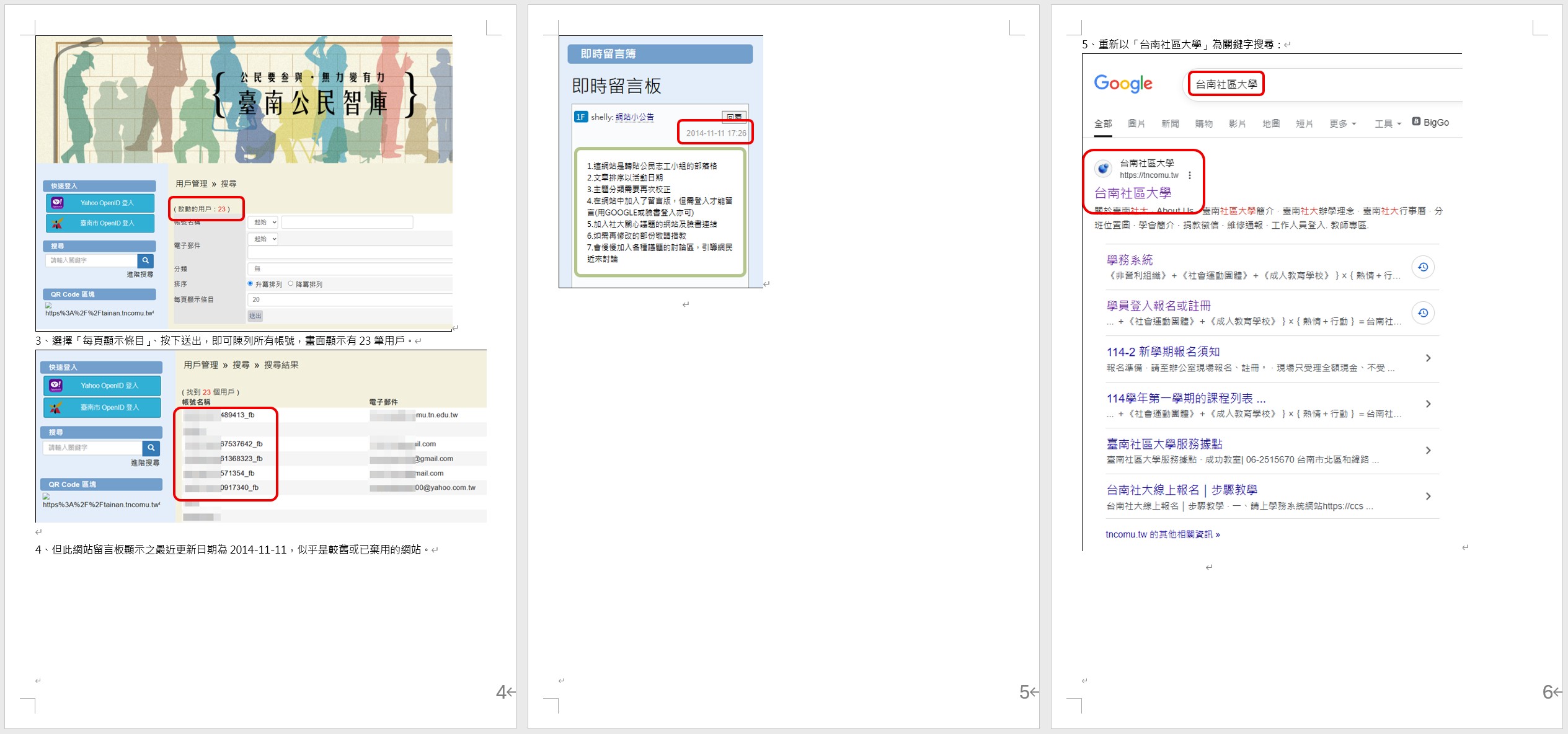Screen dimensions: 1568x734
Task: Expand the 工具 dropdown in Google
Action: (1388, 123)
